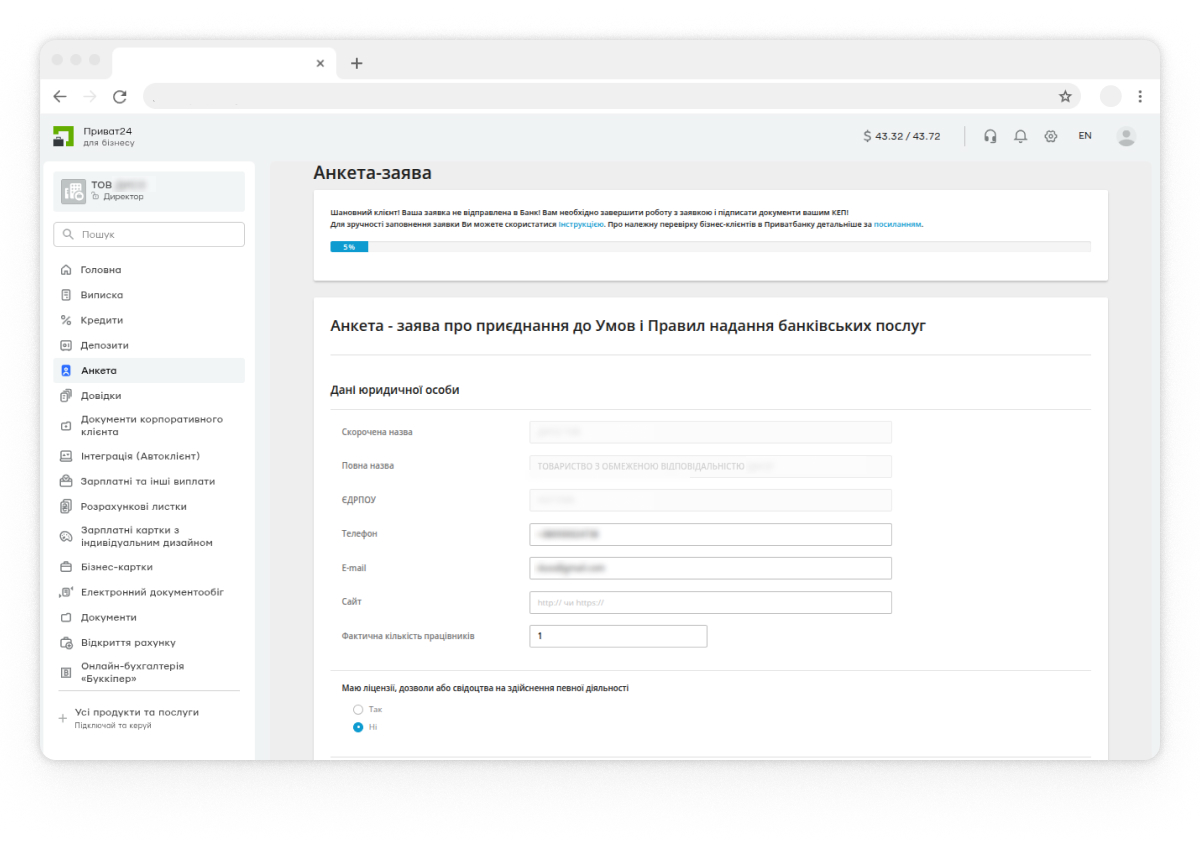
Task: Open browser three-dot menu
Action: point(1140,96)
